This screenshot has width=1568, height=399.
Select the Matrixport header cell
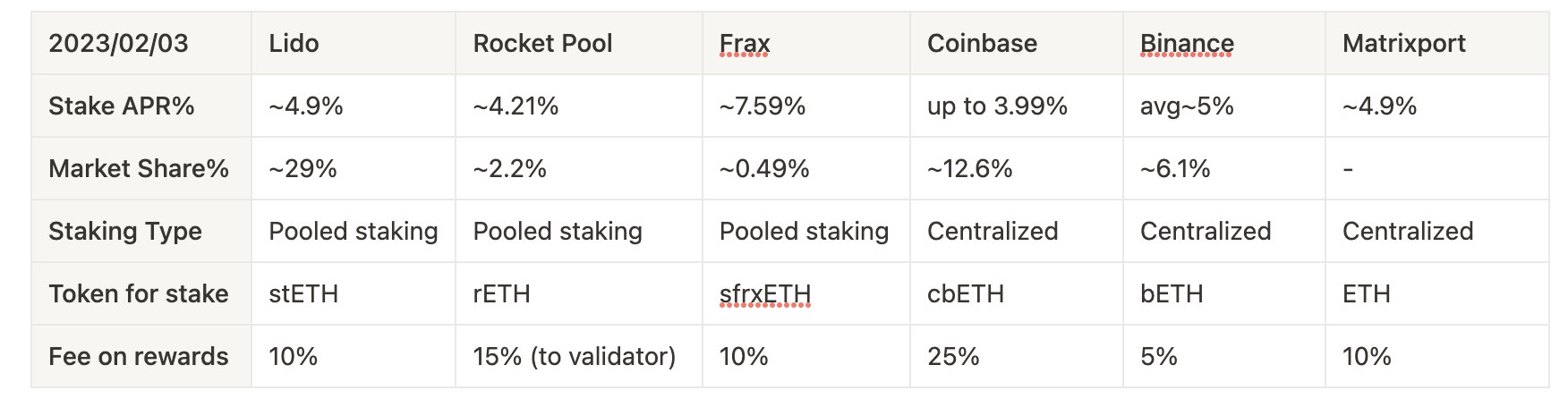[1437, 43]
